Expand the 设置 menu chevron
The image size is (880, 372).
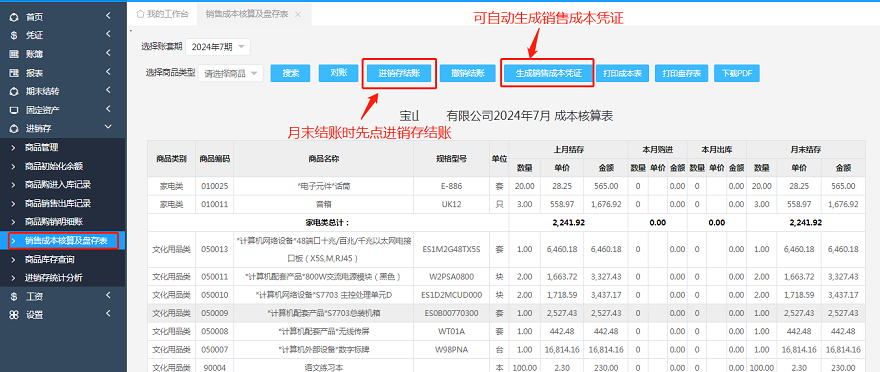(108, 314)
